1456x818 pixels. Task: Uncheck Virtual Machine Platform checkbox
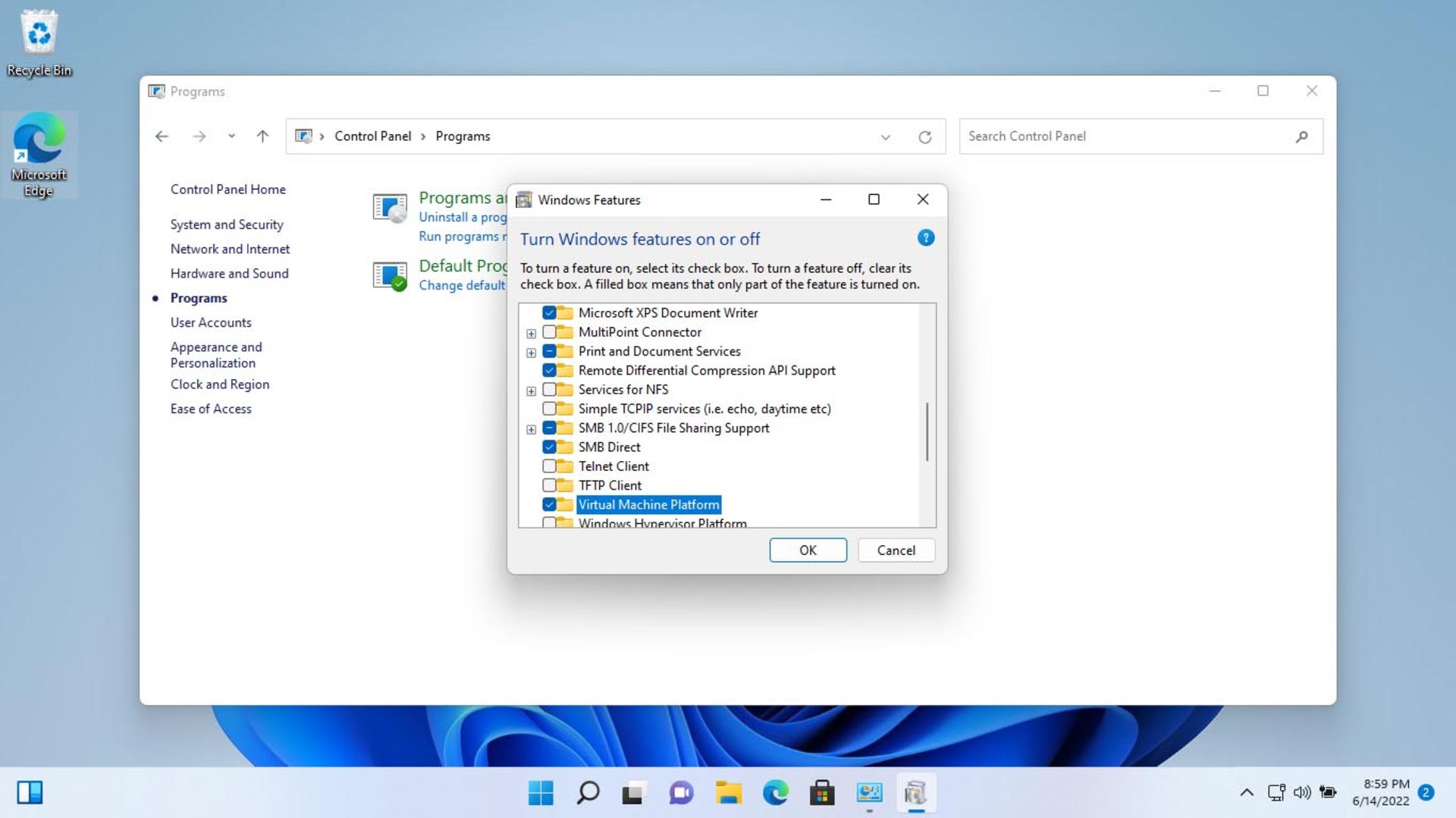click(549, 505)
